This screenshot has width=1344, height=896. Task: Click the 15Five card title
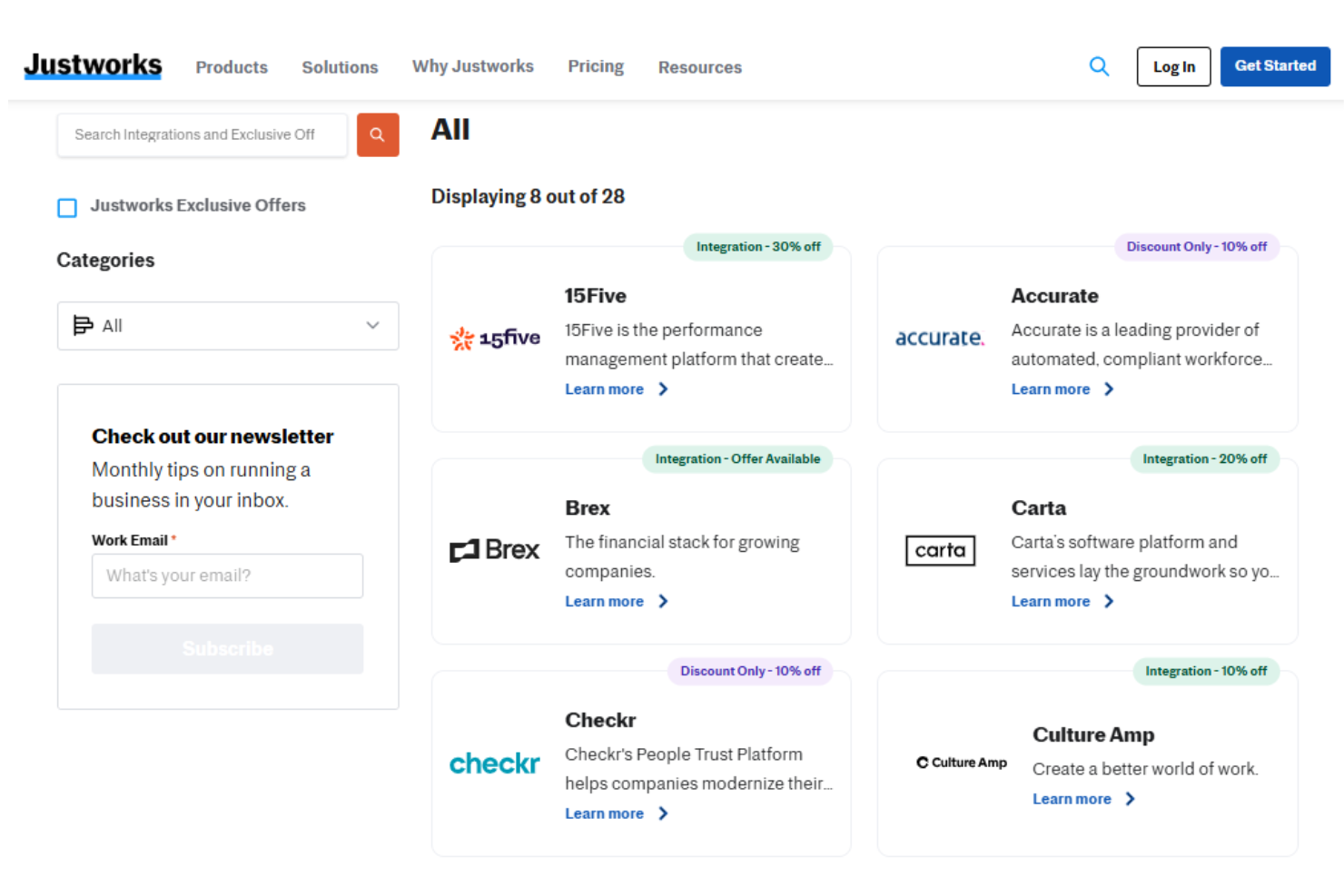coord(596,296)
